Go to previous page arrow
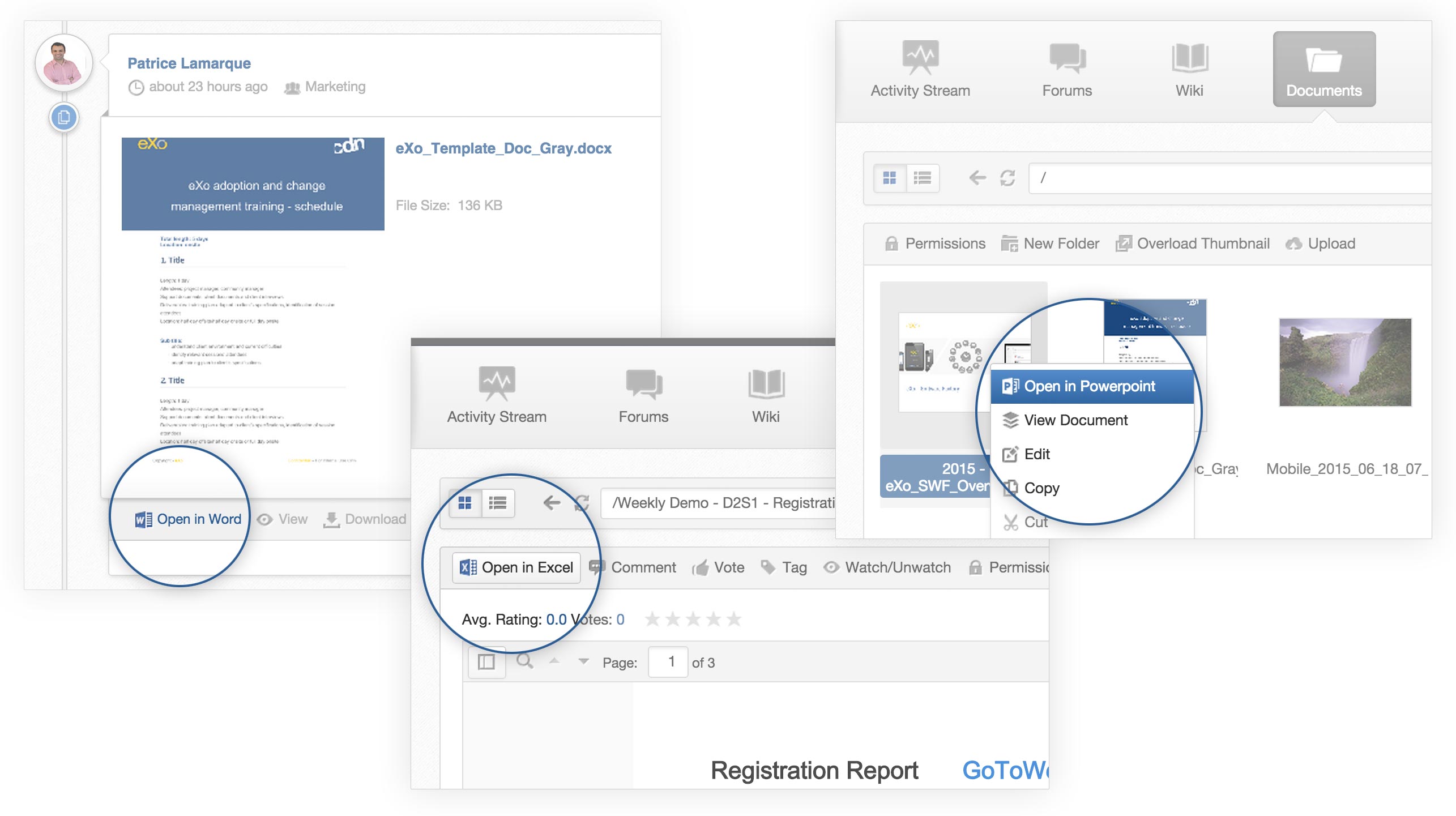 pos(554,661)
